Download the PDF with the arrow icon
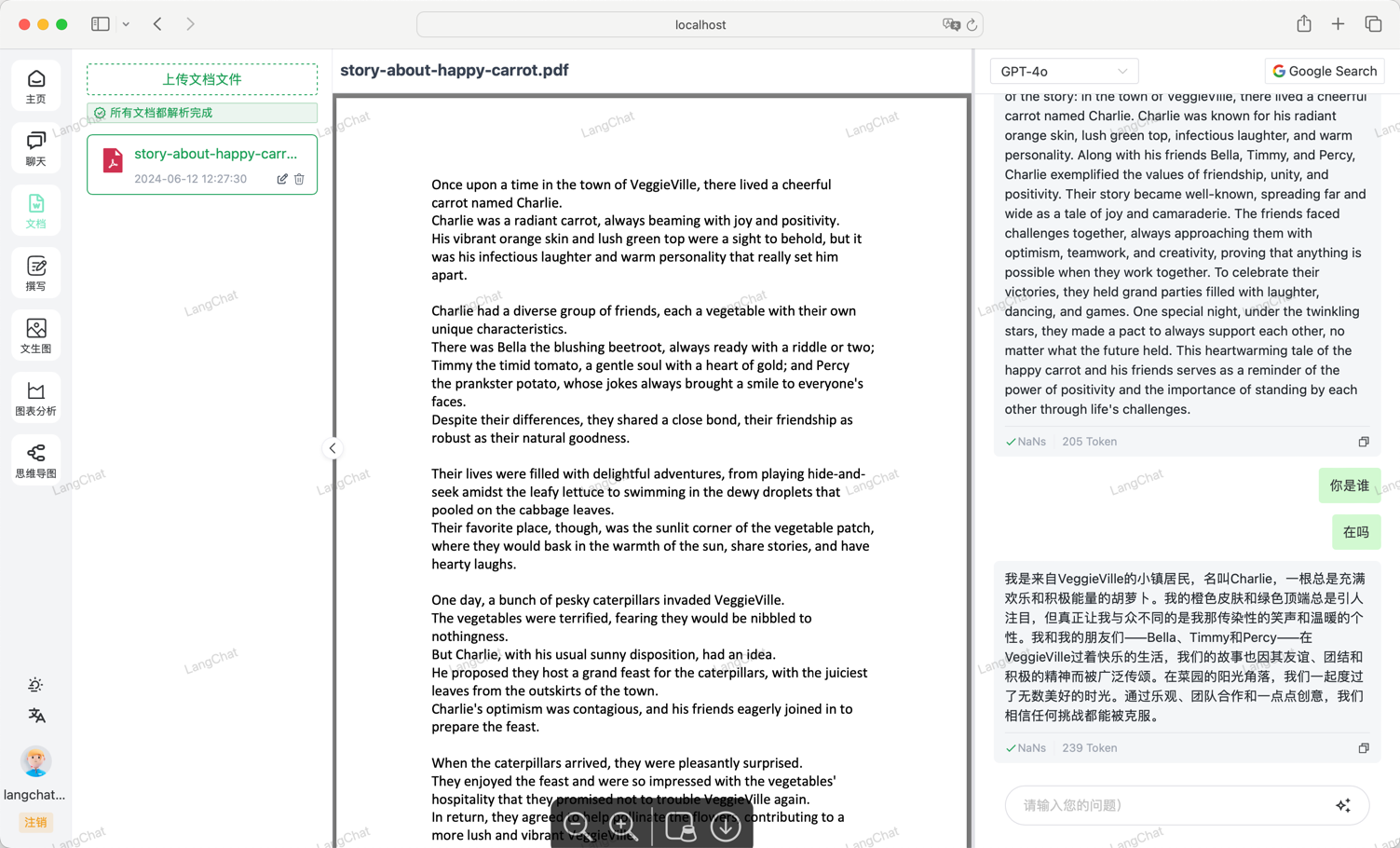The height and width of the screenshot is (848, 1400). point(726,826)
